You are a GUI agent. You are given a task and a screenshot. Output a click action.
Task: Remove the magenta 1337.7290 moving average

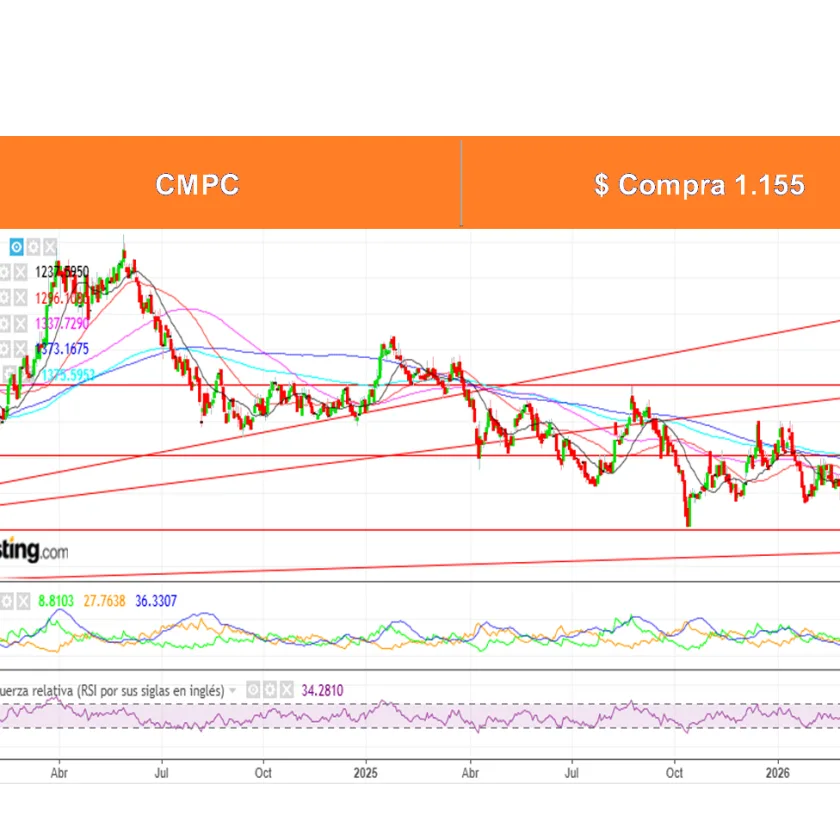click(22, 324)
